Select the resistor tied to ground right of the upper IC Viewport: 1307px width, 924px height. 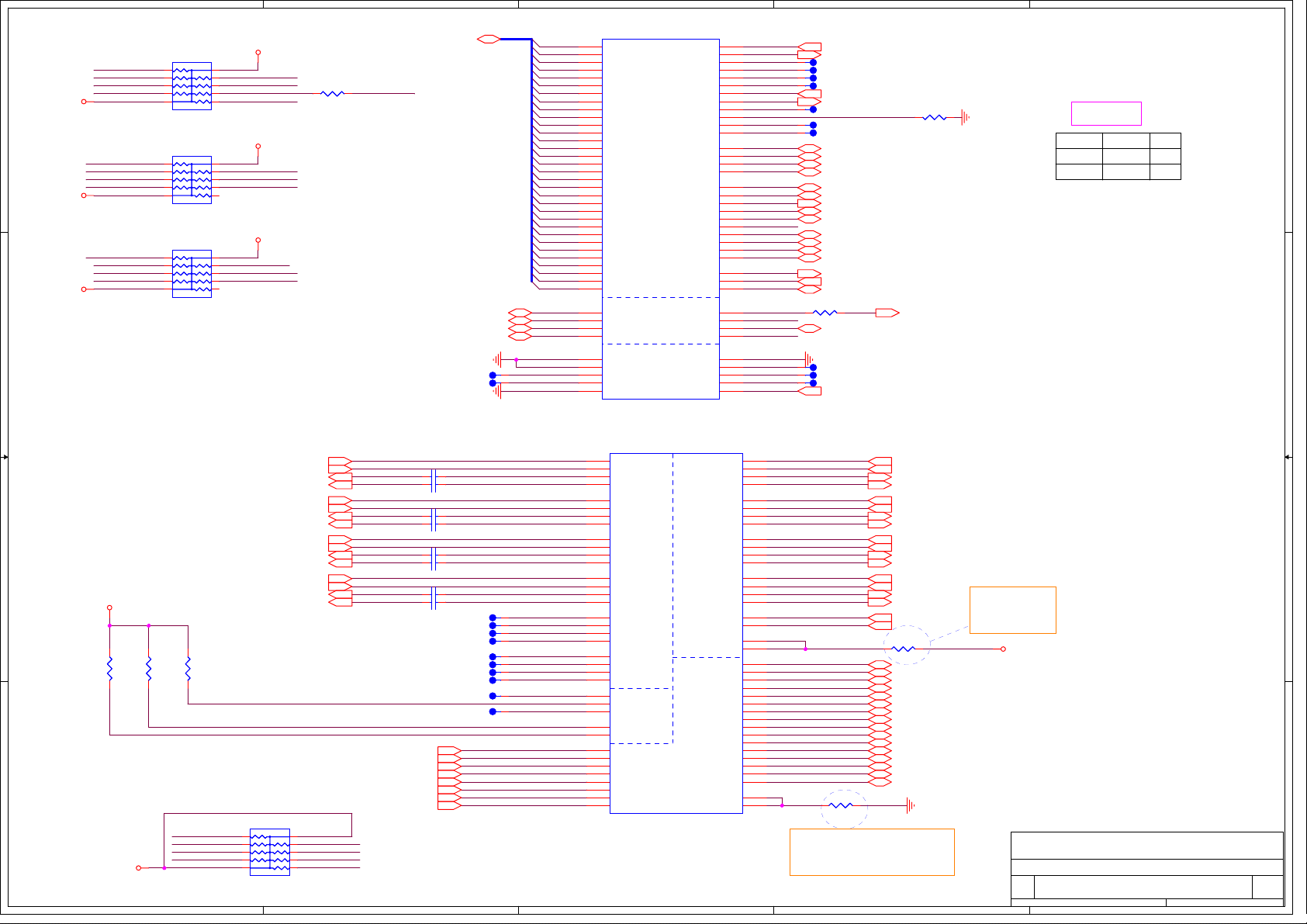pos(935,118)
